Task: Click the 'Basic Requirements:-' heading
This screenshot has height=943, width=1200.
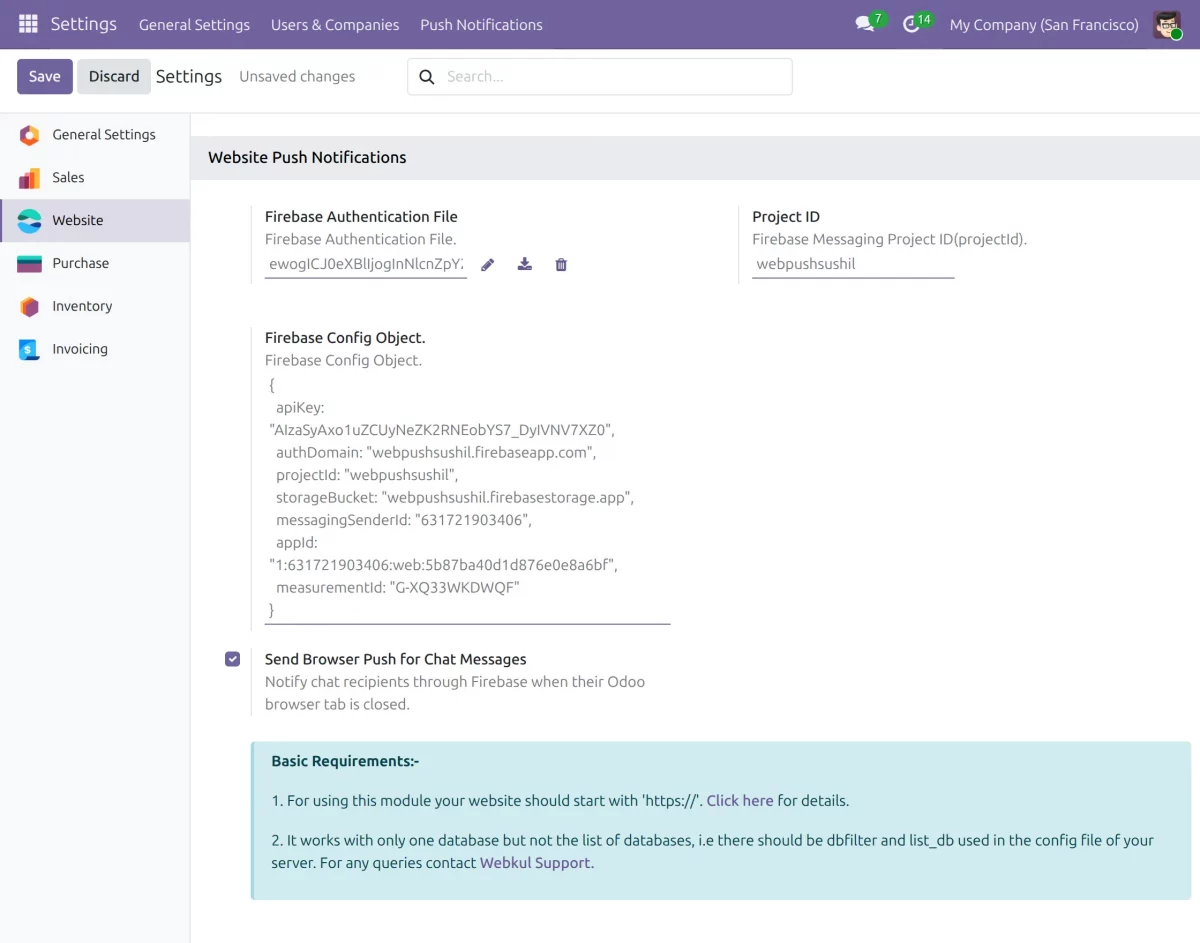Action: tap(345, 762)
